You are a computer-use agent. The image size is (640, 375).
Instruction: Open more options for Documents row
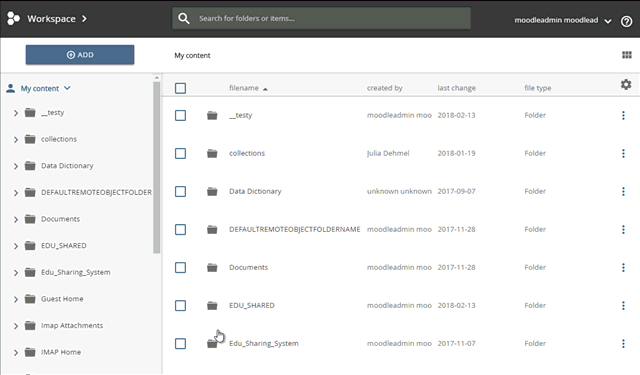click(x=623, y=267)
